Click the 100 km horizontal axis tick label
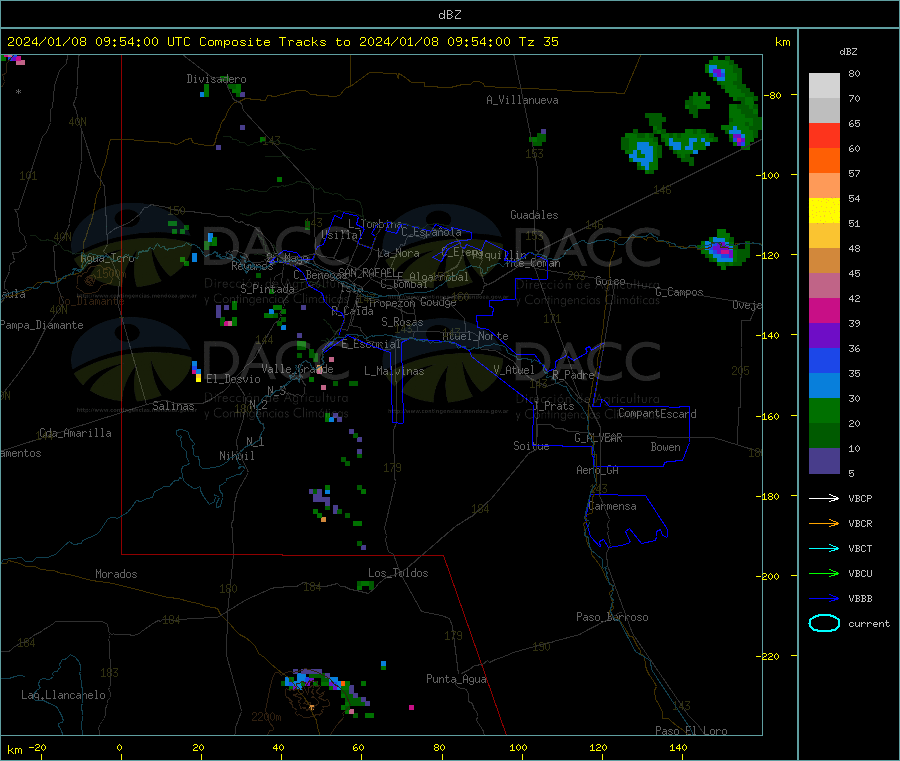 (518, 747)
